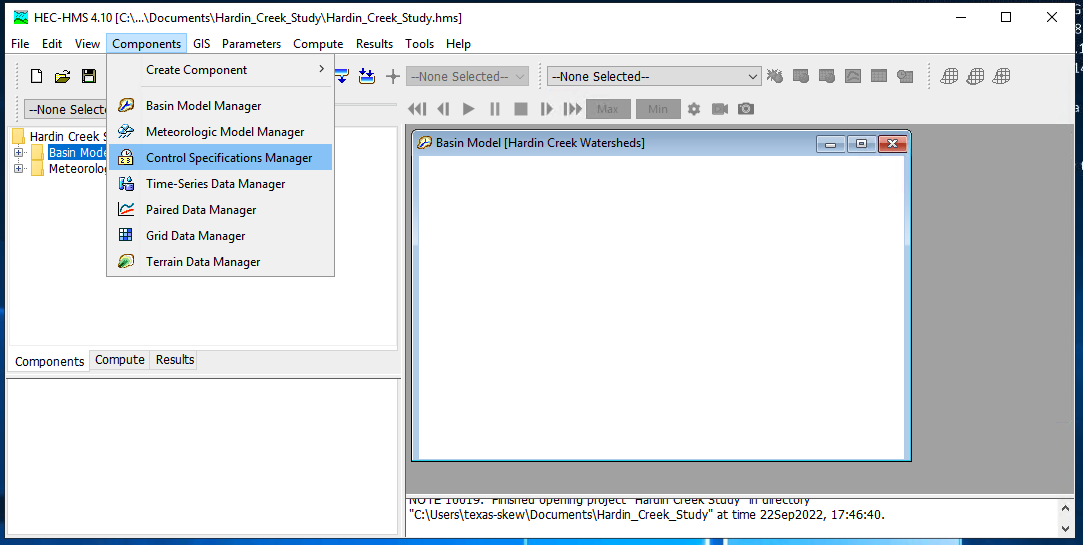Step animation backward one frame
Viewport: 1083px width, 545px height.
[x=443, y=109]
